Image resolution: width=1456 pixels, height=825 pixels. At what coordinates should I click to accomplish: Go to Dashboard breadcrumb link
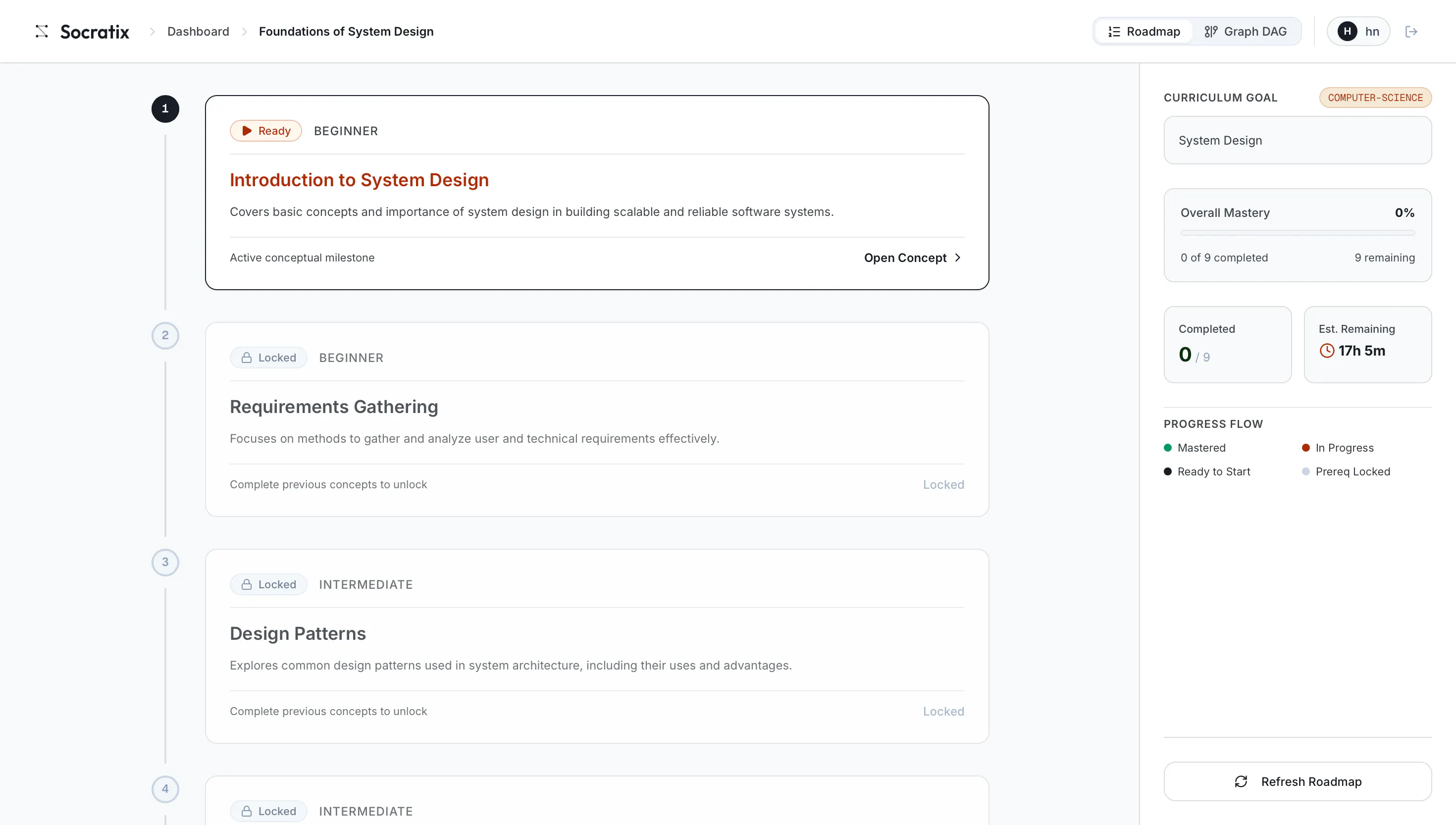(x=198, y=31)
